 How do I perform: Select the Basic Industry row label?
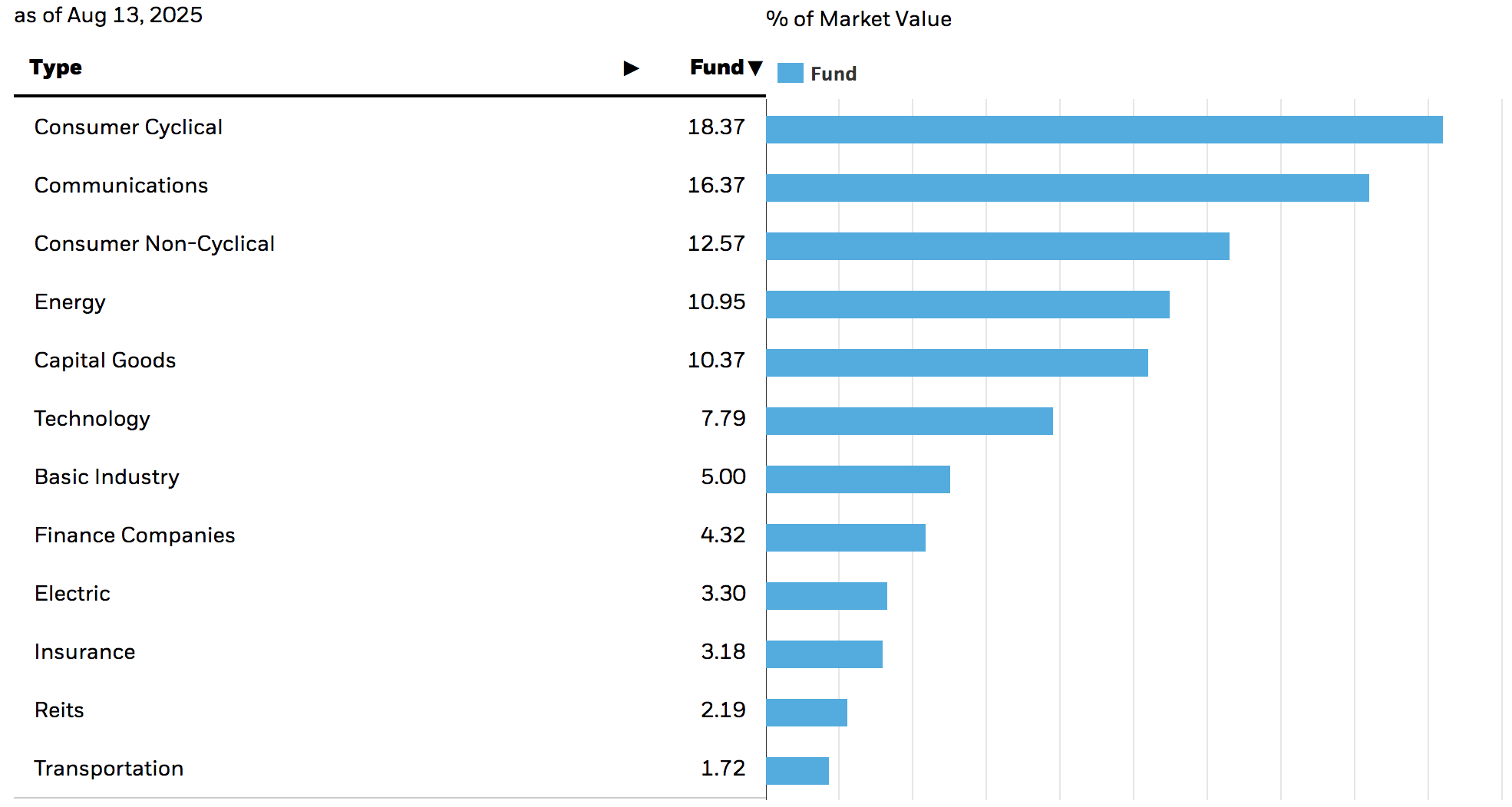click(x=107, y=477)
